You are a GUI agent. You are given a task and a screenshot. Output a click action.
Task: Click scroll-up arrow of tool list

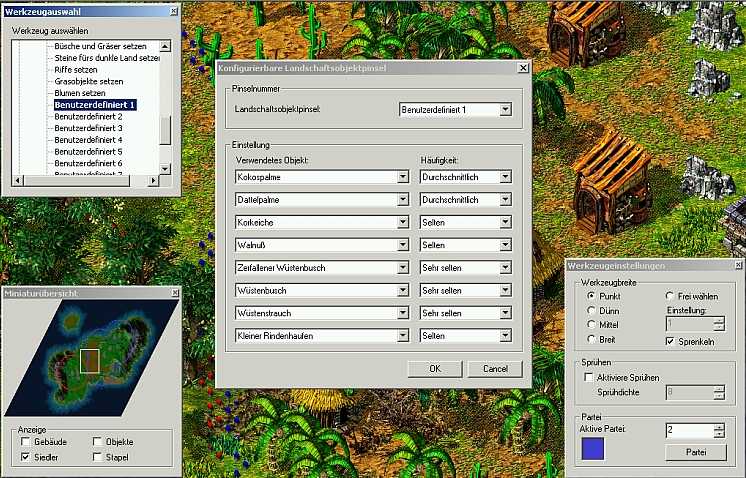[x=165, y=46]
